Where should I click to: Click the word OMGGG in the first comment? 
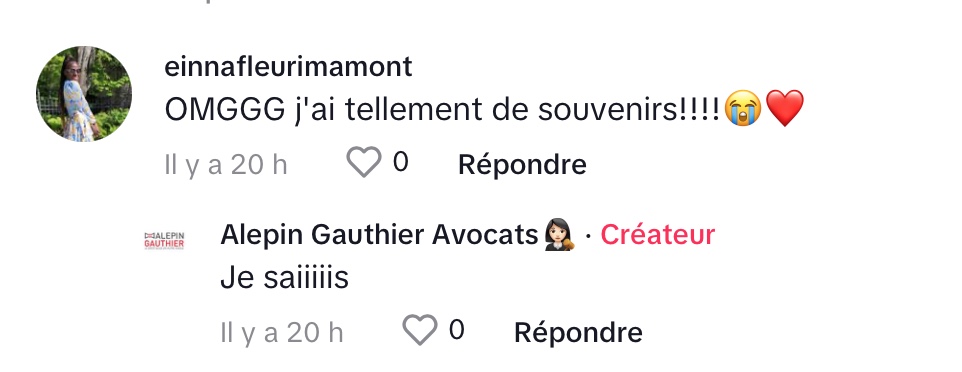tap(225, 110)
